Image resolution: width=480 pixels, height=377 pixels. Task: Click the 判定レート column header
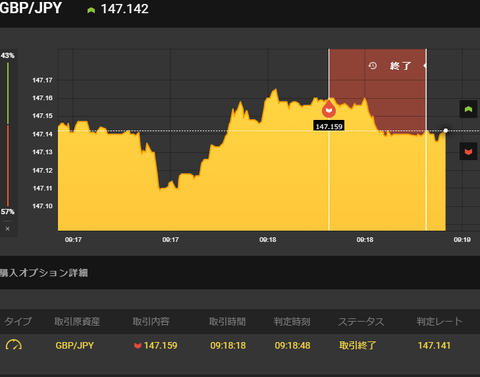[x=440, y=321]
